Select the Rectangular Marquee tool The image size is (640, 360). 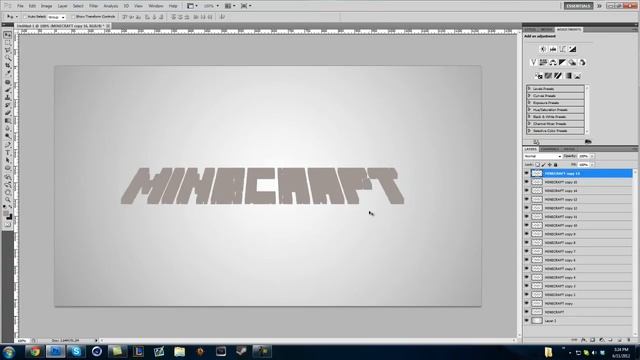pos(7,43)
